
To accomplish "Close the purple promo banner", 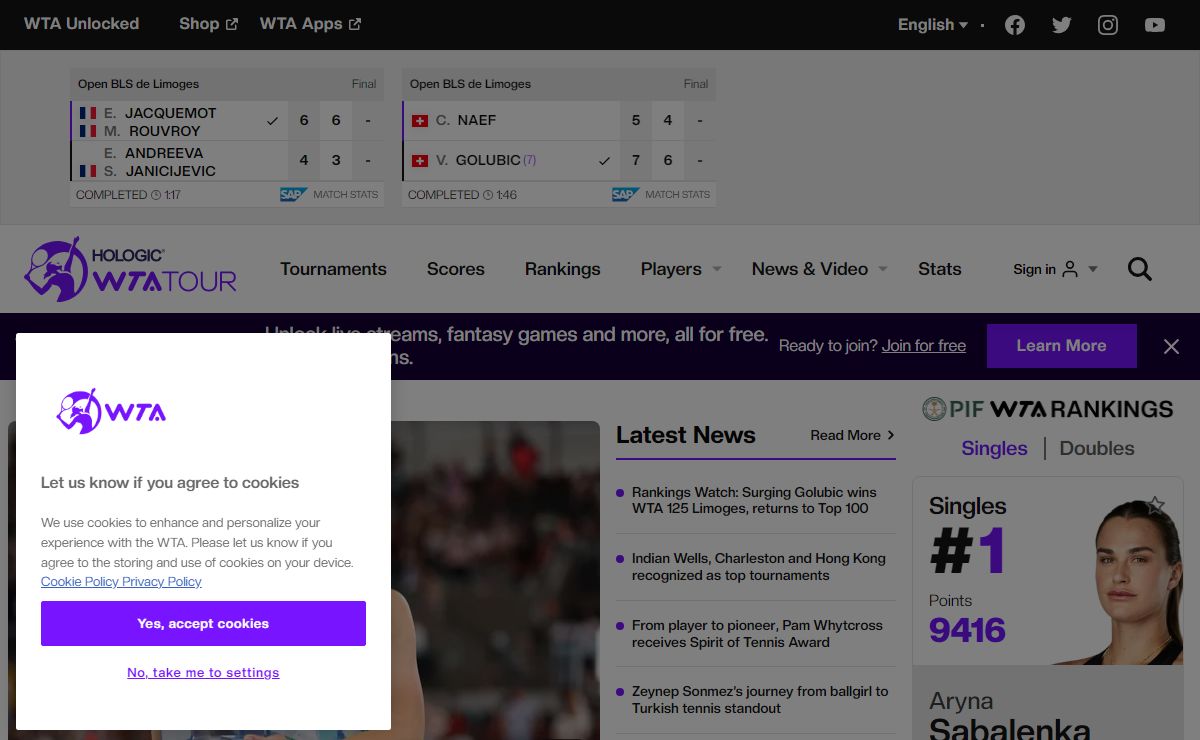I will click(x=1171, y=346).
